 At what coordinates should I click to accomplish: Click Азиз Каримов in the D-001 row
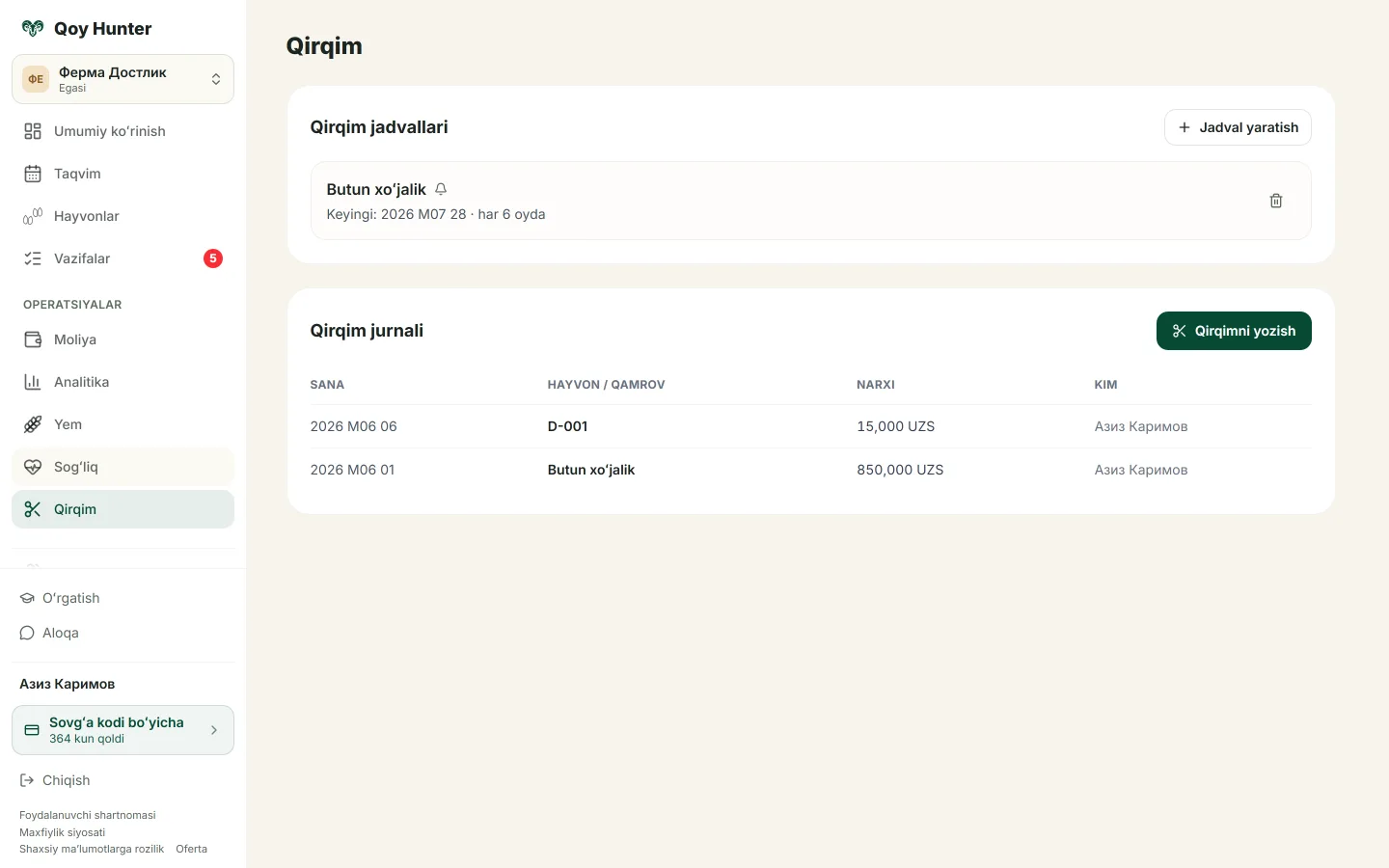point(1141,426)
